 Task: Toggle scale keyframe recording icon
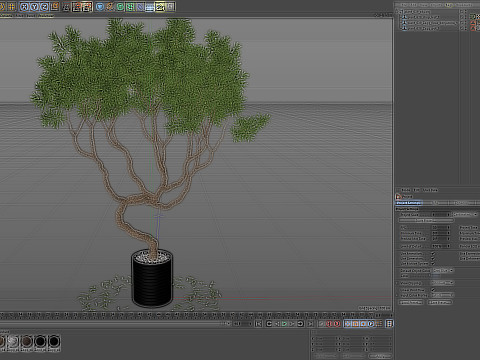pyautogui.click(x=355, y=324)
